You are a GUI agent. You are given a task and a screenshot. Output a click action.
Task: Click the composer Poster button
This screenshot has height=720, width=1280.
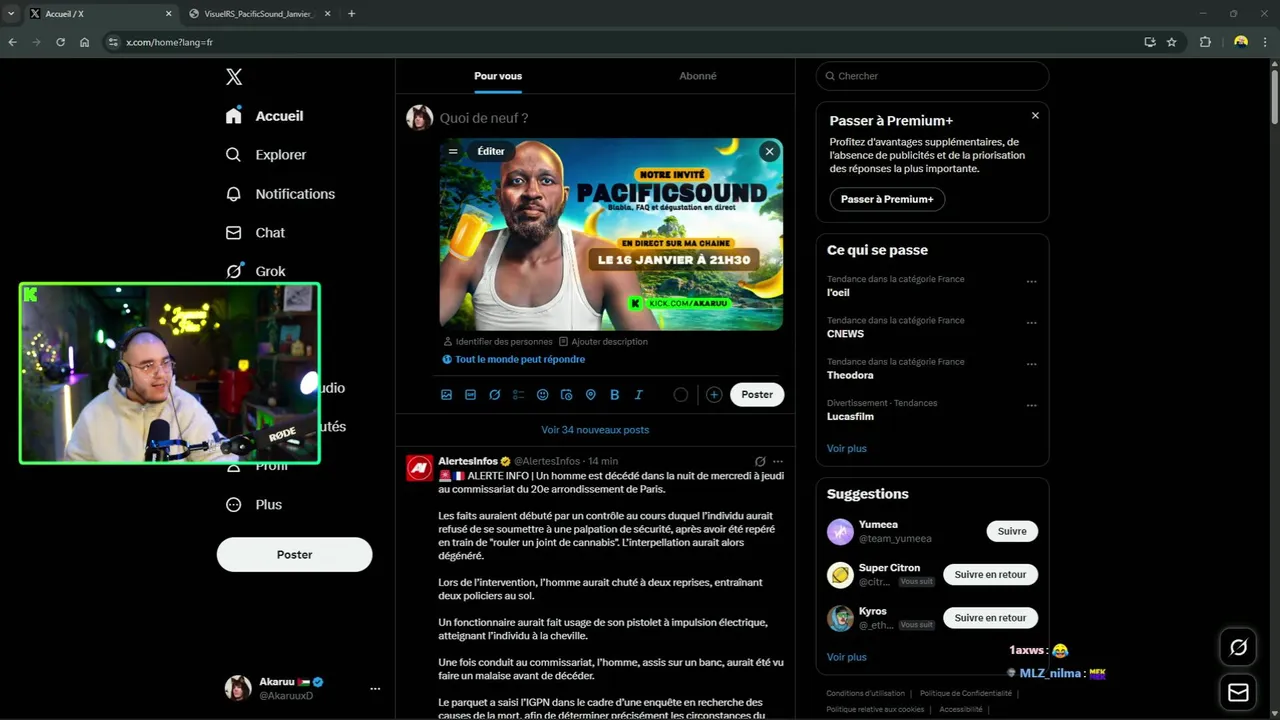click(x=757, y=394)
